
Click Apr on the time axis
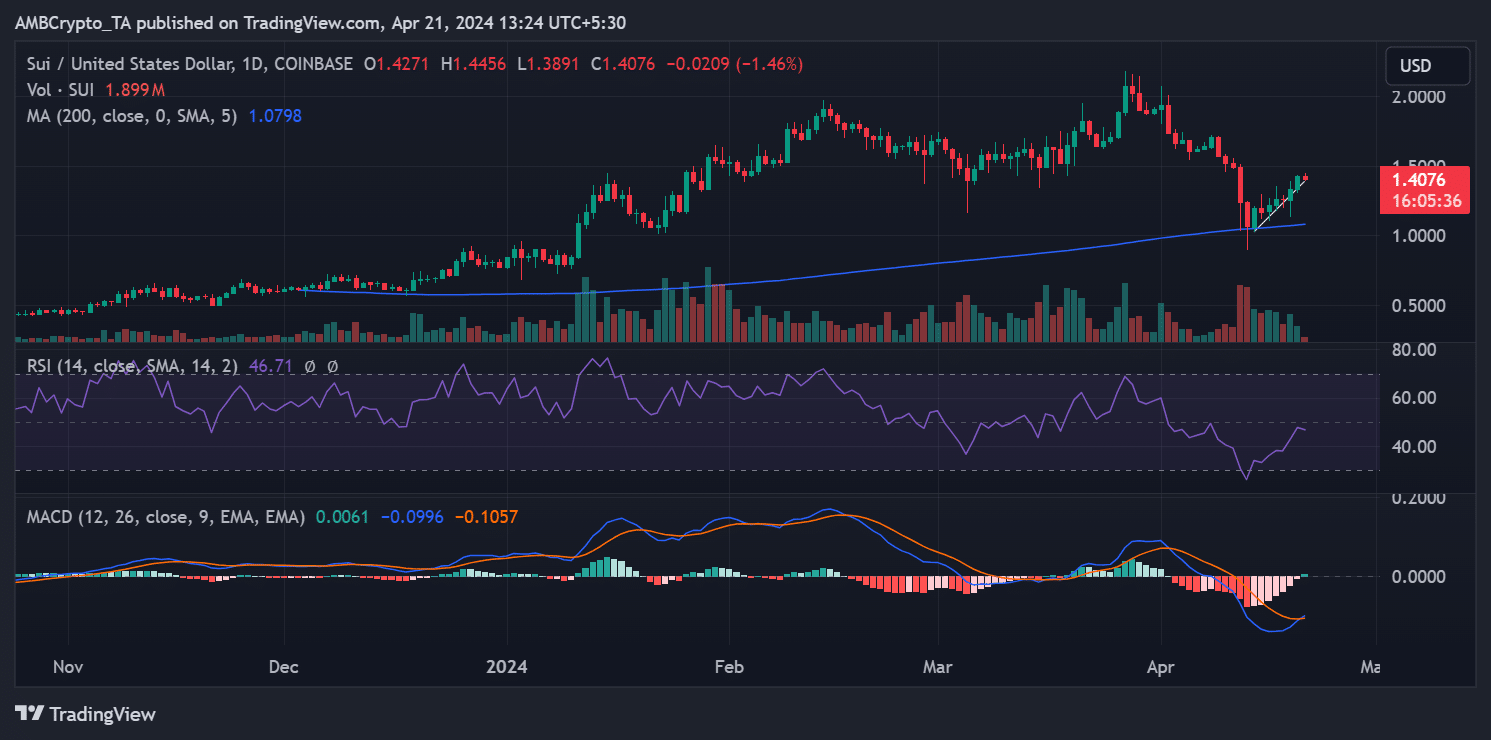(x=1161, y=666)
